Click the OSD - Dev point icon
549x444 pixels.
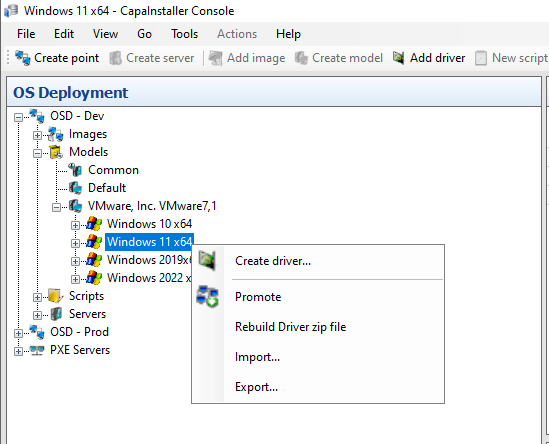tap(37, 116)
